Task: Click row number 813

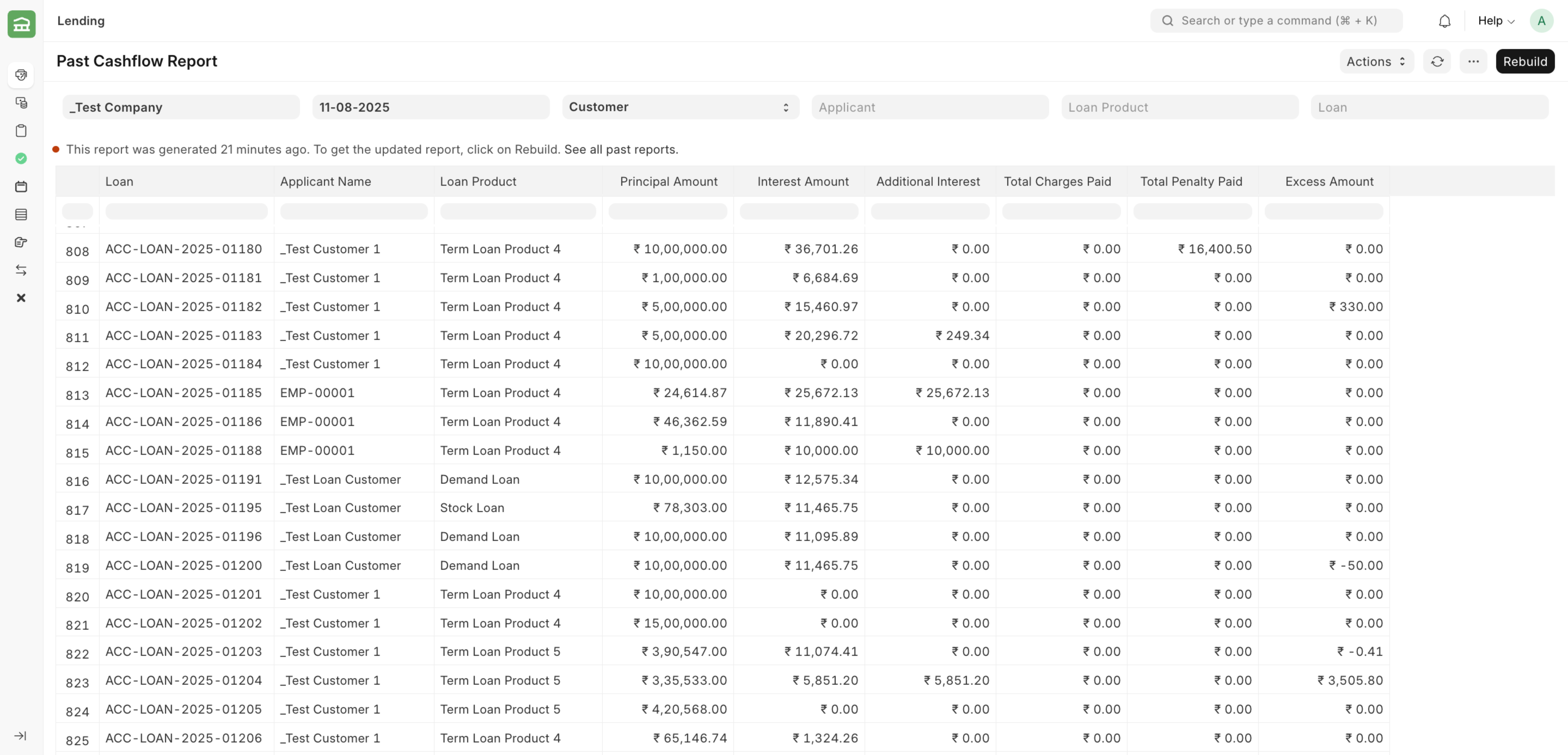Action: click(77, 395)
